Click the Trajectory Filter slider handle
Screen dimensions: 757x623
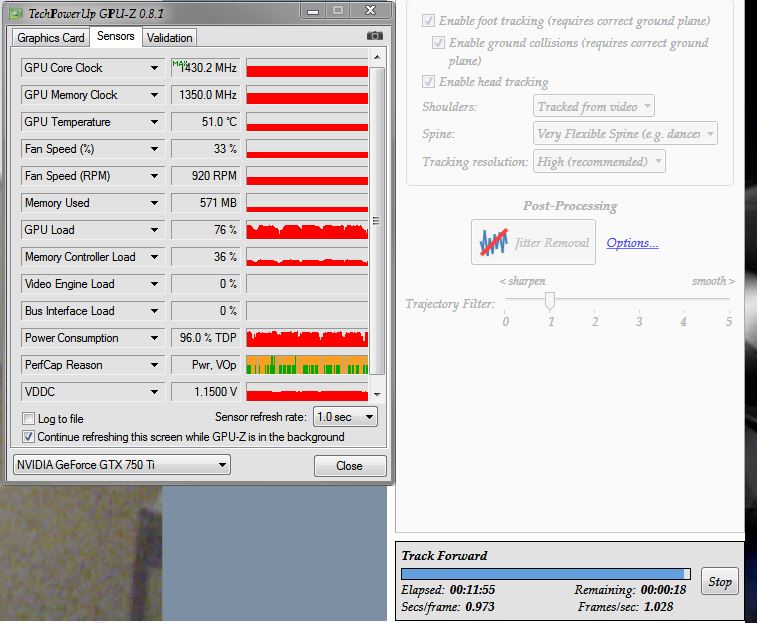pyautogui.click(x=549, y=301)
